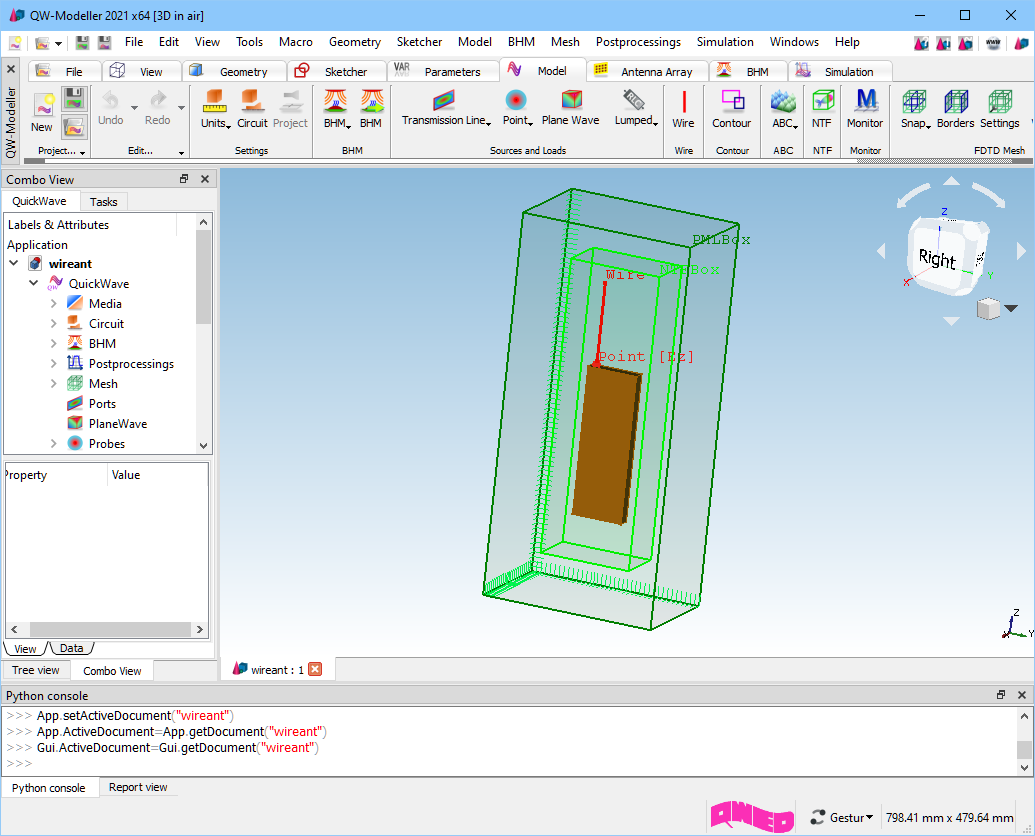Close the Python console panel
Screen dimensions: 1035x836
pyautogui.click(x=1022, y=695)
